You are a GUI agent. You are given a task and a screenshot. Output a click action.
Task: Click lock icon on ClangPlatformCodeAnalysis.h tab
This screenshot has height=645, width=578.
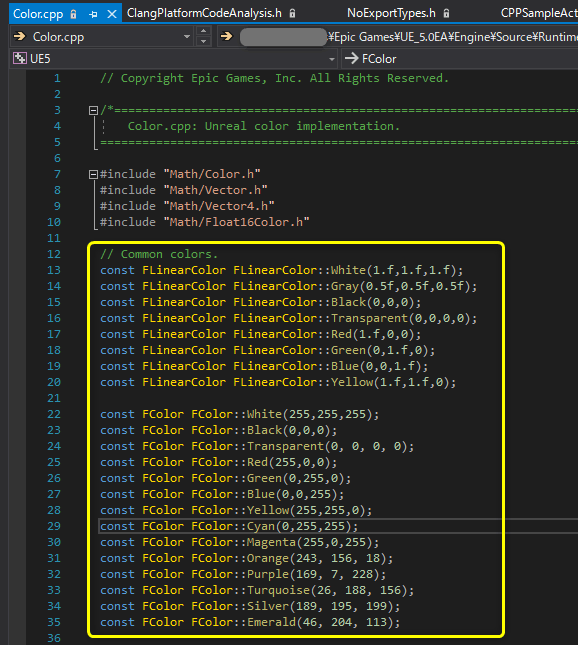click(292, 14)
